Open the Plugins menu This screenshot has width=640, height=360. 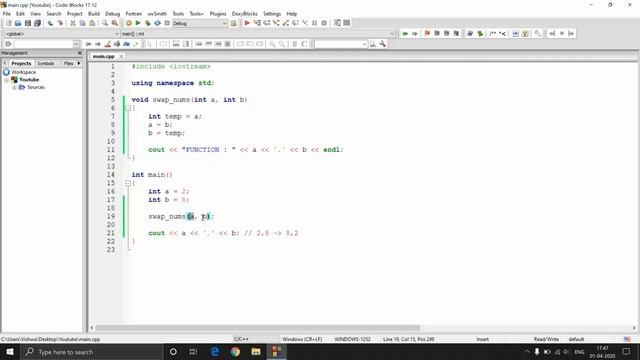pyautogui.click(x=218, y=13)
